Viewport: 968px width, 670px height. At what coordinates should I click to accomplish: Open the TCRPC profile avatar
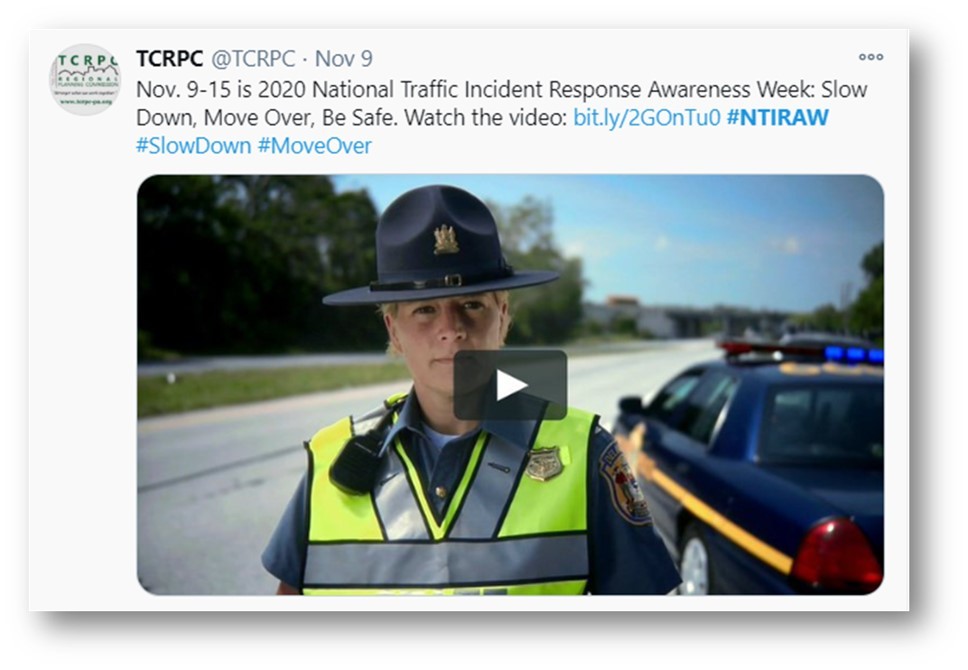(85, 80)
